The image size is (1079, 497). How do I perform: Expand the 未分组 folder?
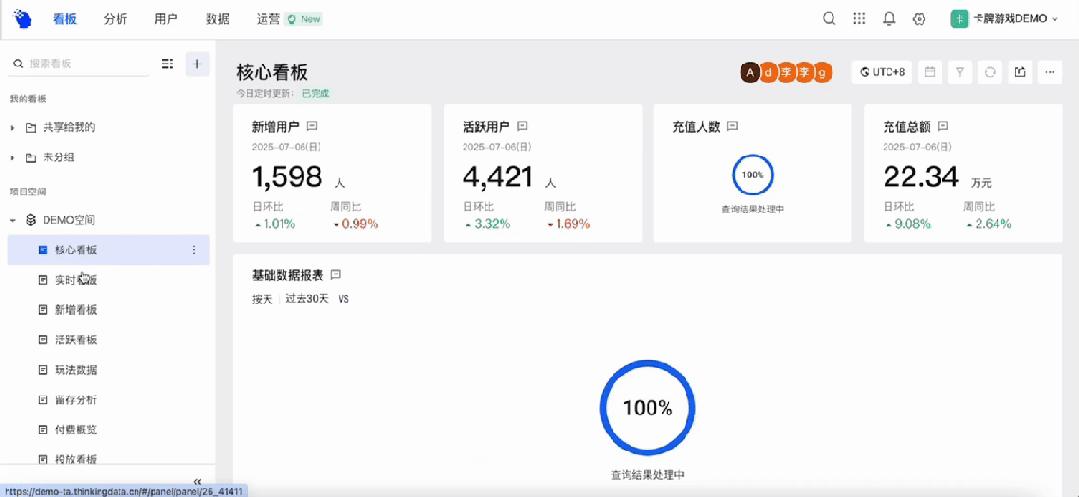point(12,158)
